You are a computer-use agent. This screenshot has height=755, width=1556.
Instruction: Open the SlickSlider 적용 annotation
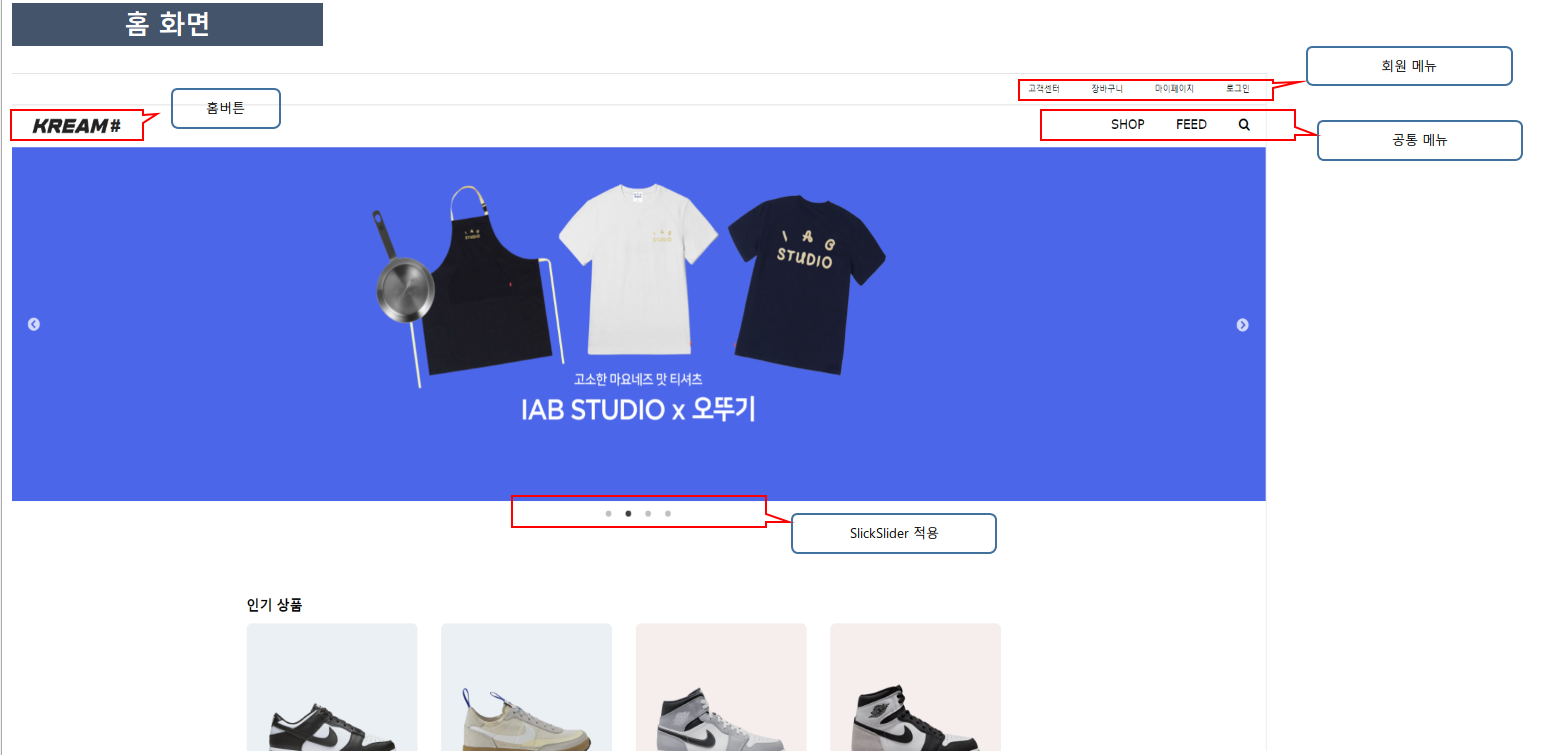(x=893, y=533)
